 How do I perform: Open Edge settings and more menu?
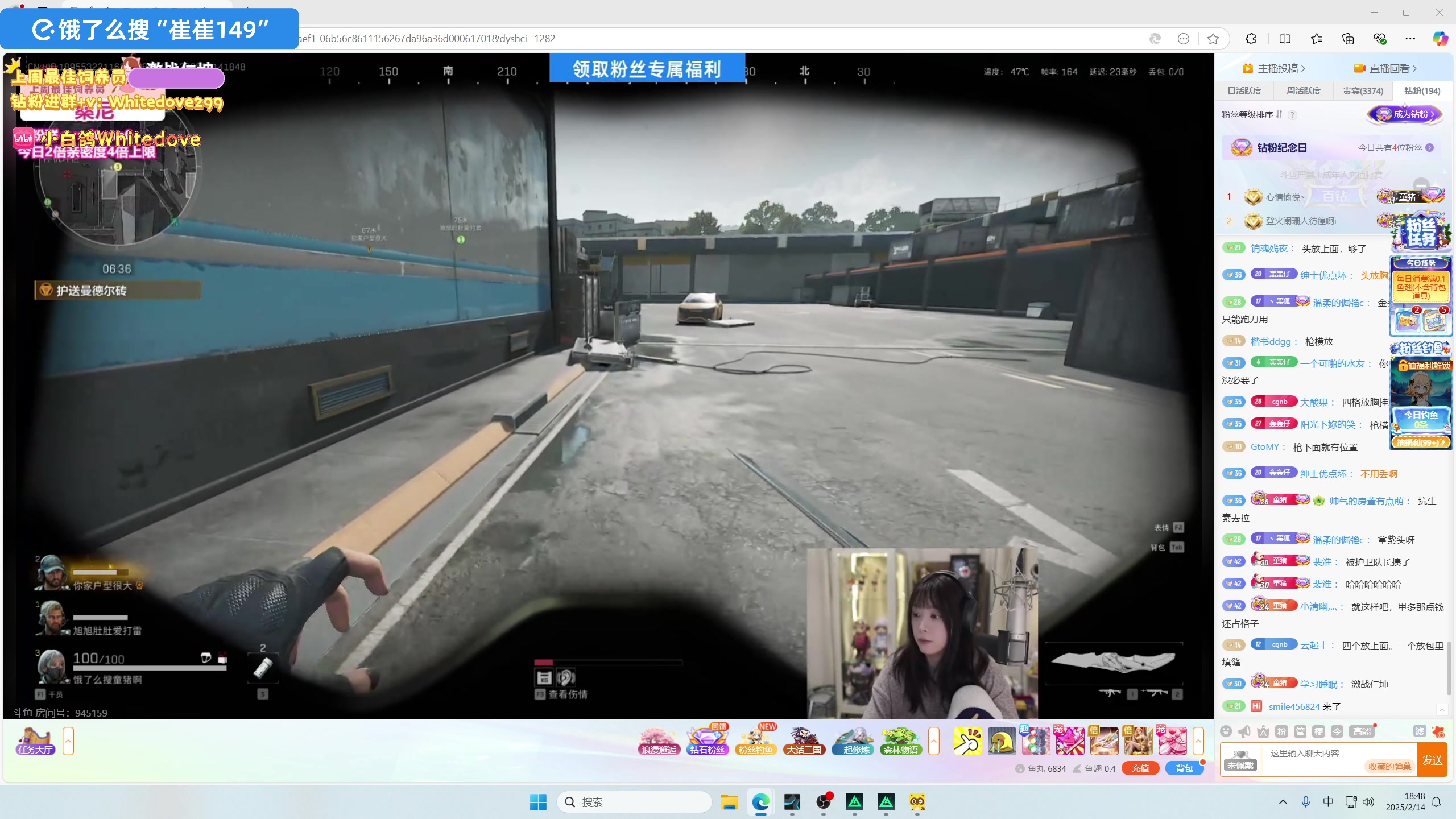[x=1410, y=38]
